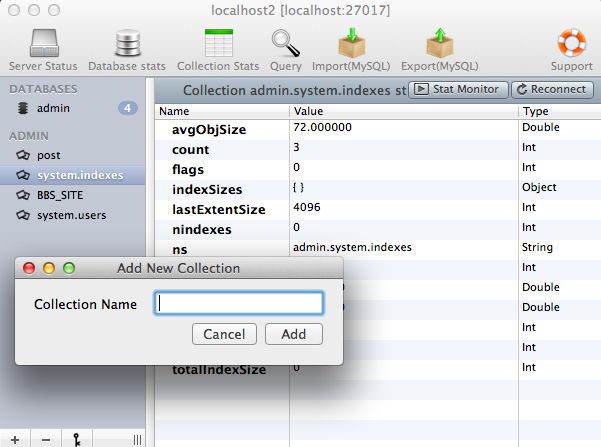Open the Support lifebuoy icon
601x447 pixels.
pos(571,42)
